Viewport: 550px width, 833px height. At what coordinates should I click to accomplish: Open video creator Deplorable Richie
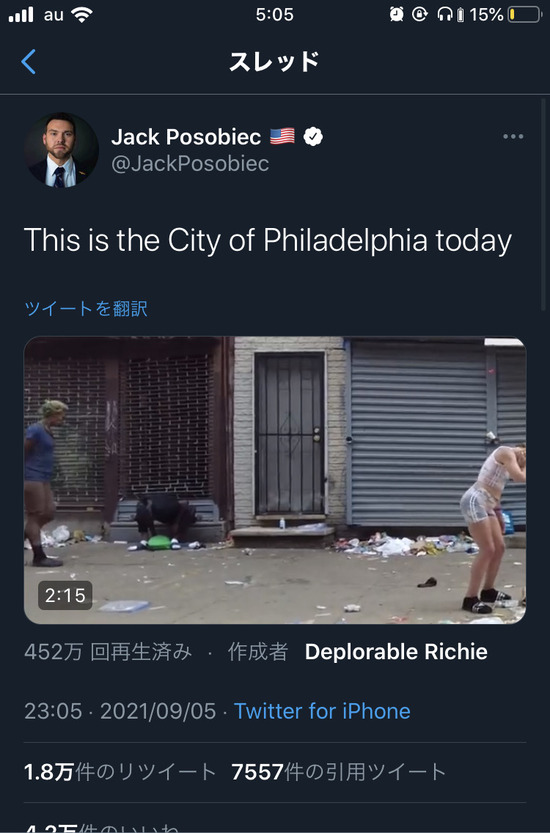(x=396, y=652)
